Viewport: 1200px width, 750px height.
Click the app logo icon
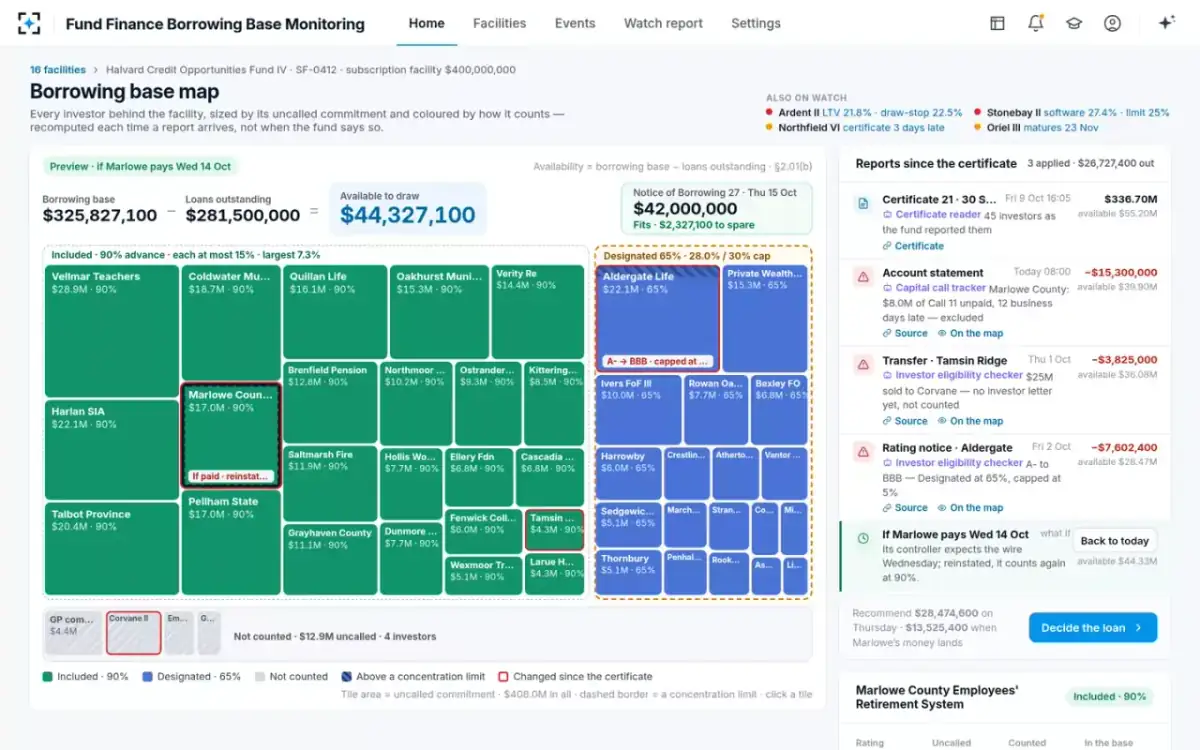point(30,23)
